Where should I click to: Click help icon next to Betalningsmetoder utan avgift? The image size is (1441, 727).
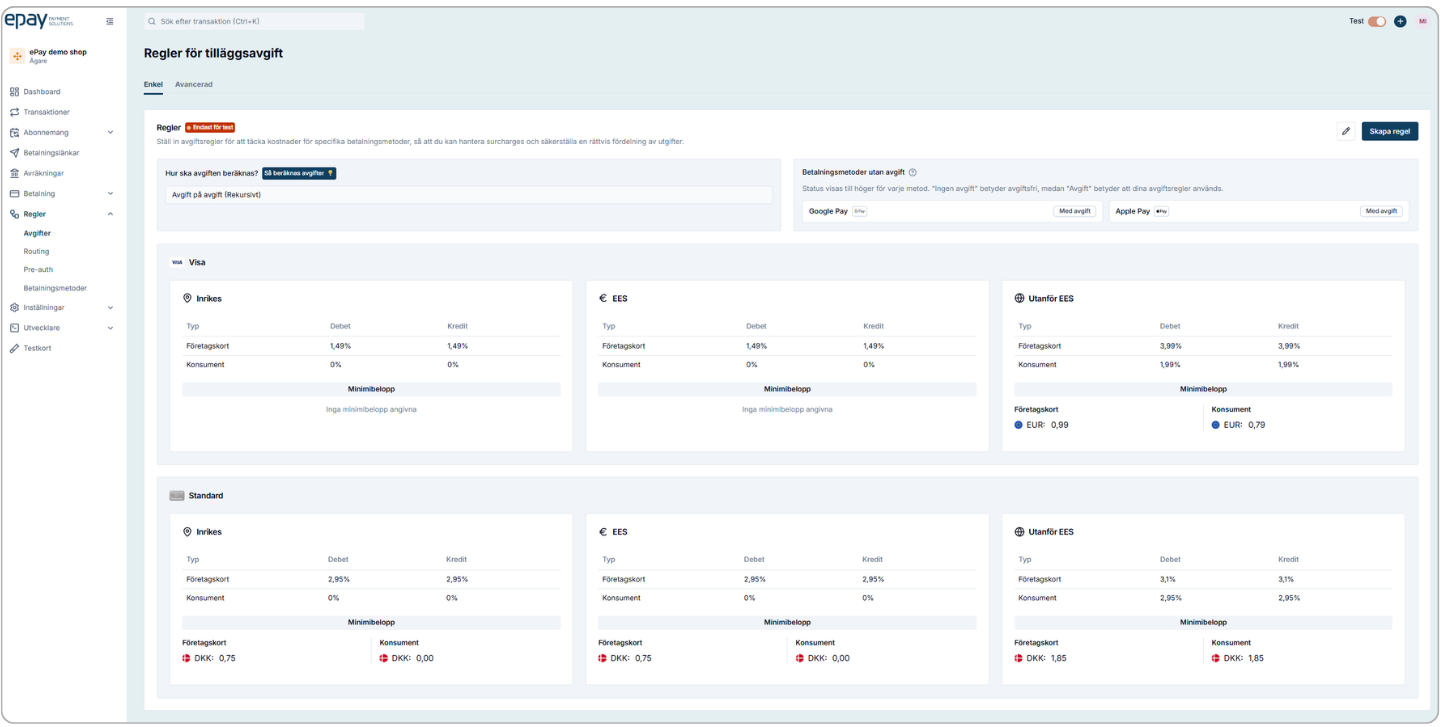click(x=912, y=173)
